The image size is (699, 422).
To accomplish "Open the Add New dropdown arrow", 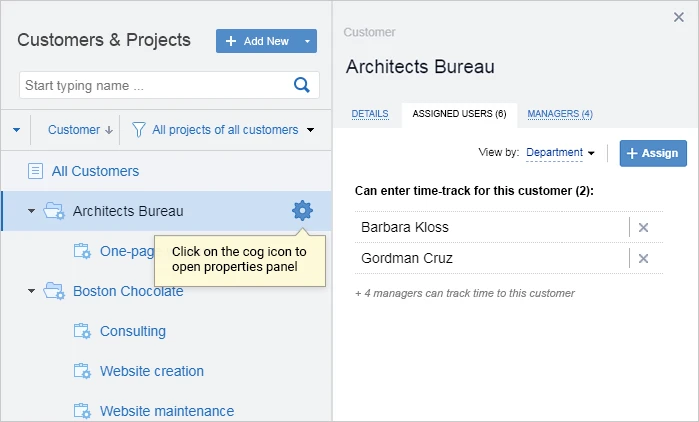I will point(308,41).
